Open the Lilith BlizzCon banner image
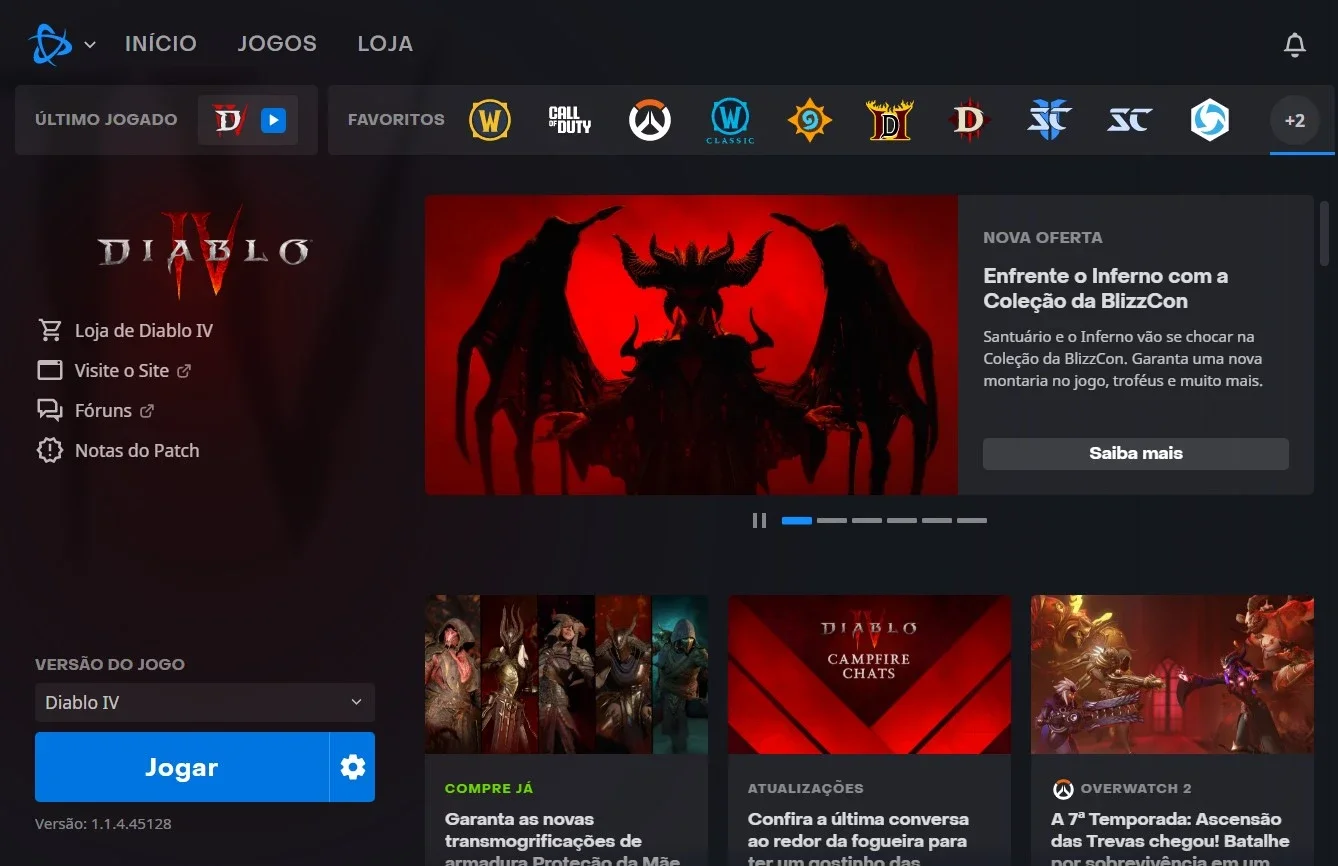Viewport: 1338px width, 866px height. [691, 344]
